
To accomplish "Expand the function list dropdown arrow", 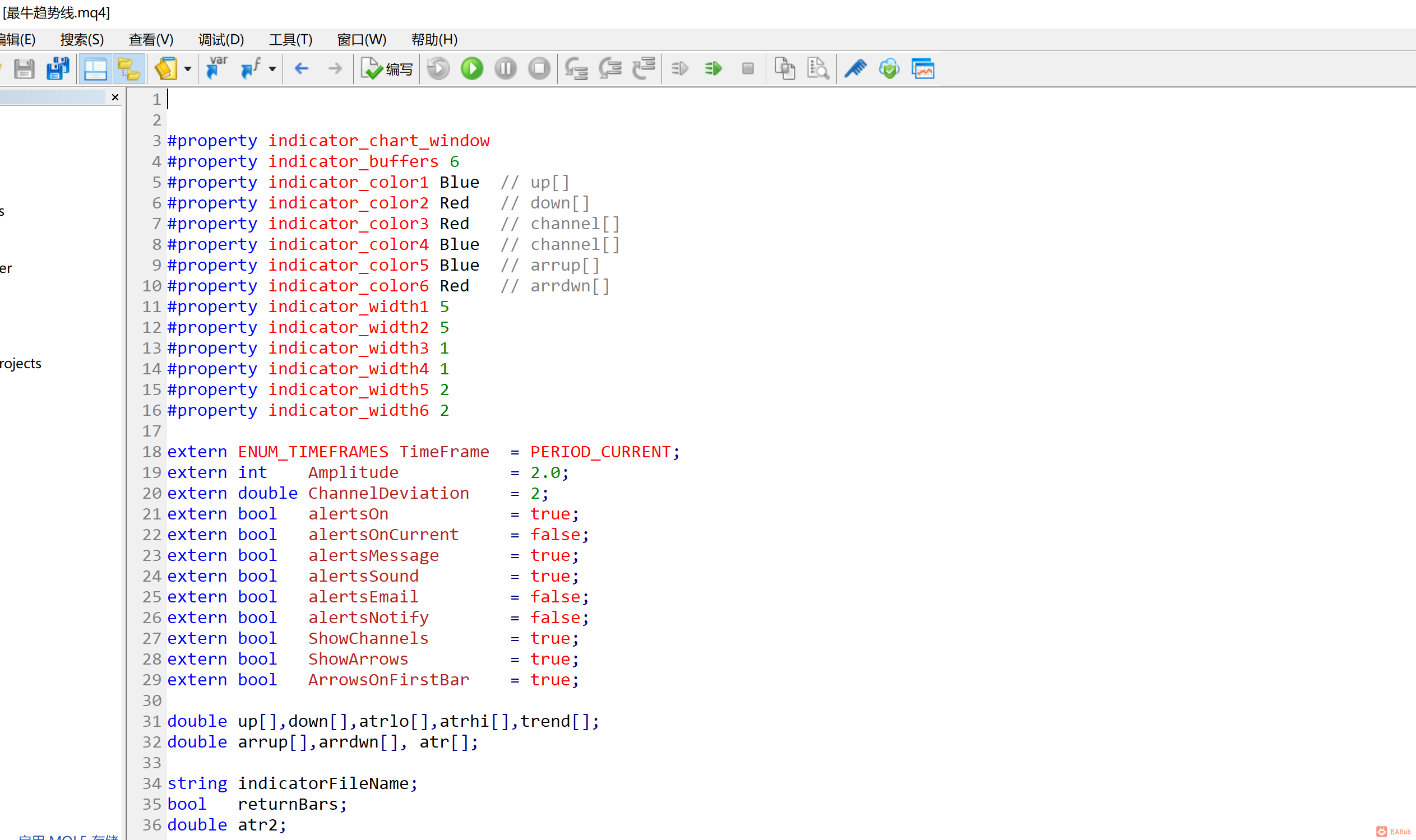I will click(272, 69).
